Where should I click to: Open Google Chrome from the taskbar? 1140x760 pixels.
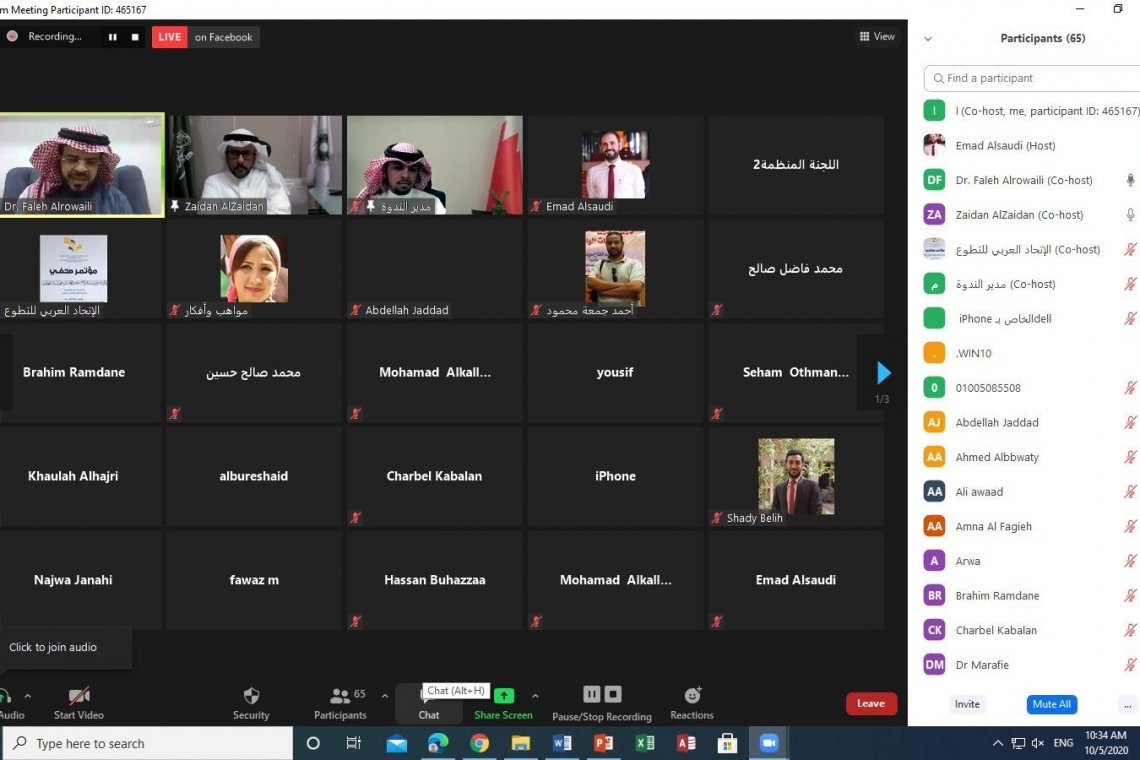[x=479, y=743]
